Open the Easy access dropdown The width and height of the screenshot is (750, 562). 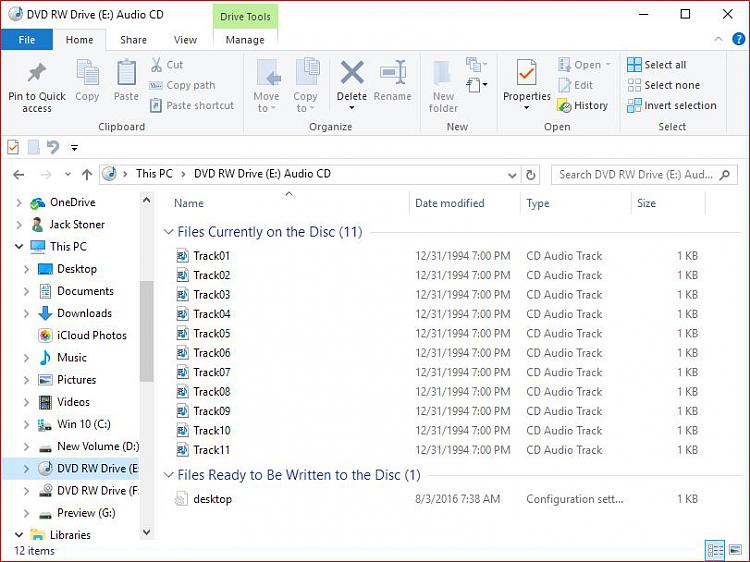click(476, 85)
